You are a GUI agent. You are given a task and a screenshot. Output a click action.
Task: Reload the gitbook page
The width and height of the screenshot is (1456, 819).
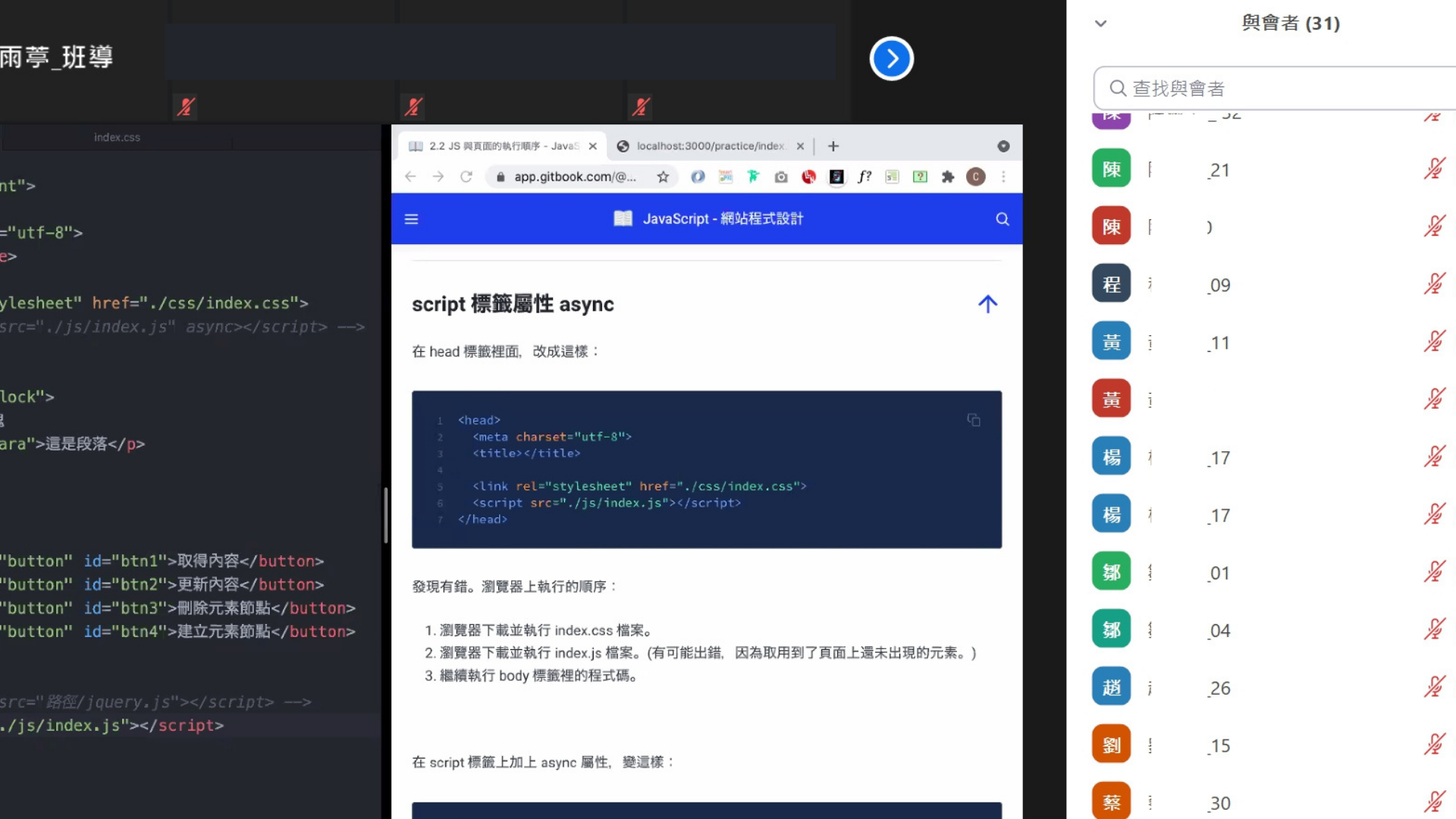(x=466, y=177)
